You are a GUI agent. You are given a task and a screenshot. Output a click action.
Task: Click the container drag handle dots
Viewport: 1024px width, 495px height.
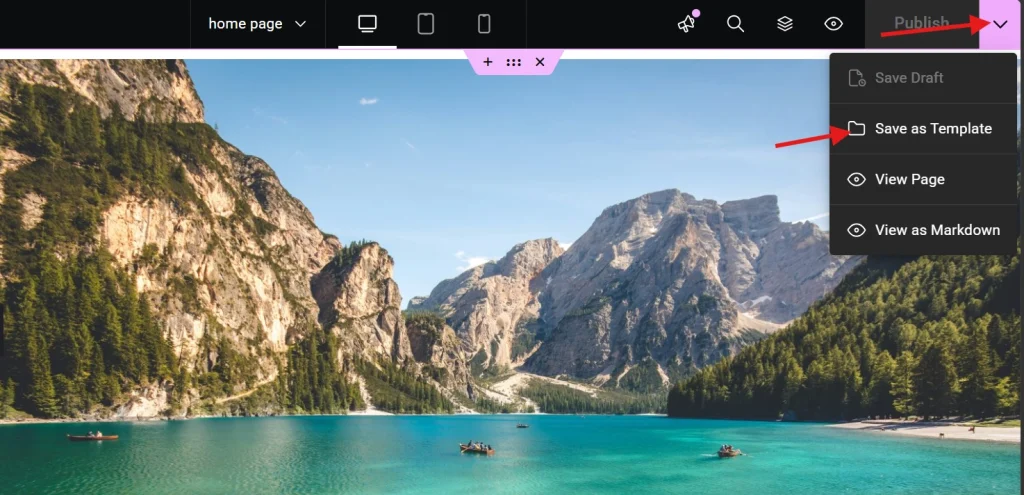pos(513,62)
